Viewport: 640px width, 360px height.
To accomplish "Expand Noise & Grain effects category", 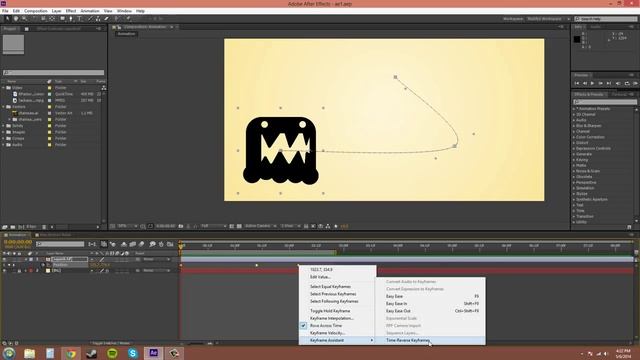I will point(573,171).
